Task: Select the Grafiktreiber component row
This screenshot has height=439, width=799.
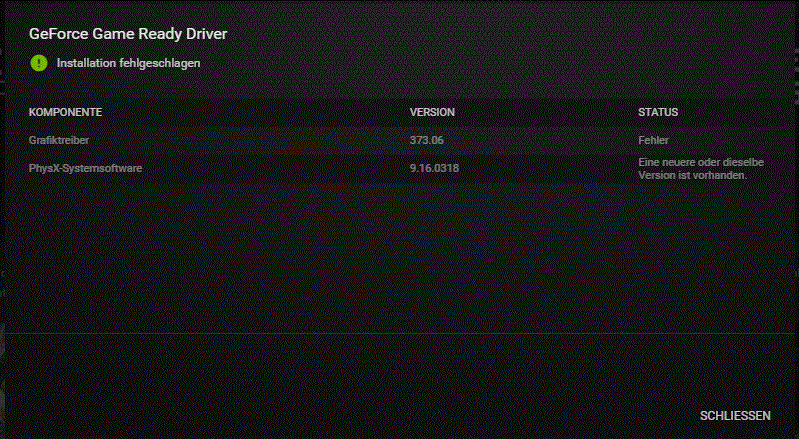Action: 400,140
